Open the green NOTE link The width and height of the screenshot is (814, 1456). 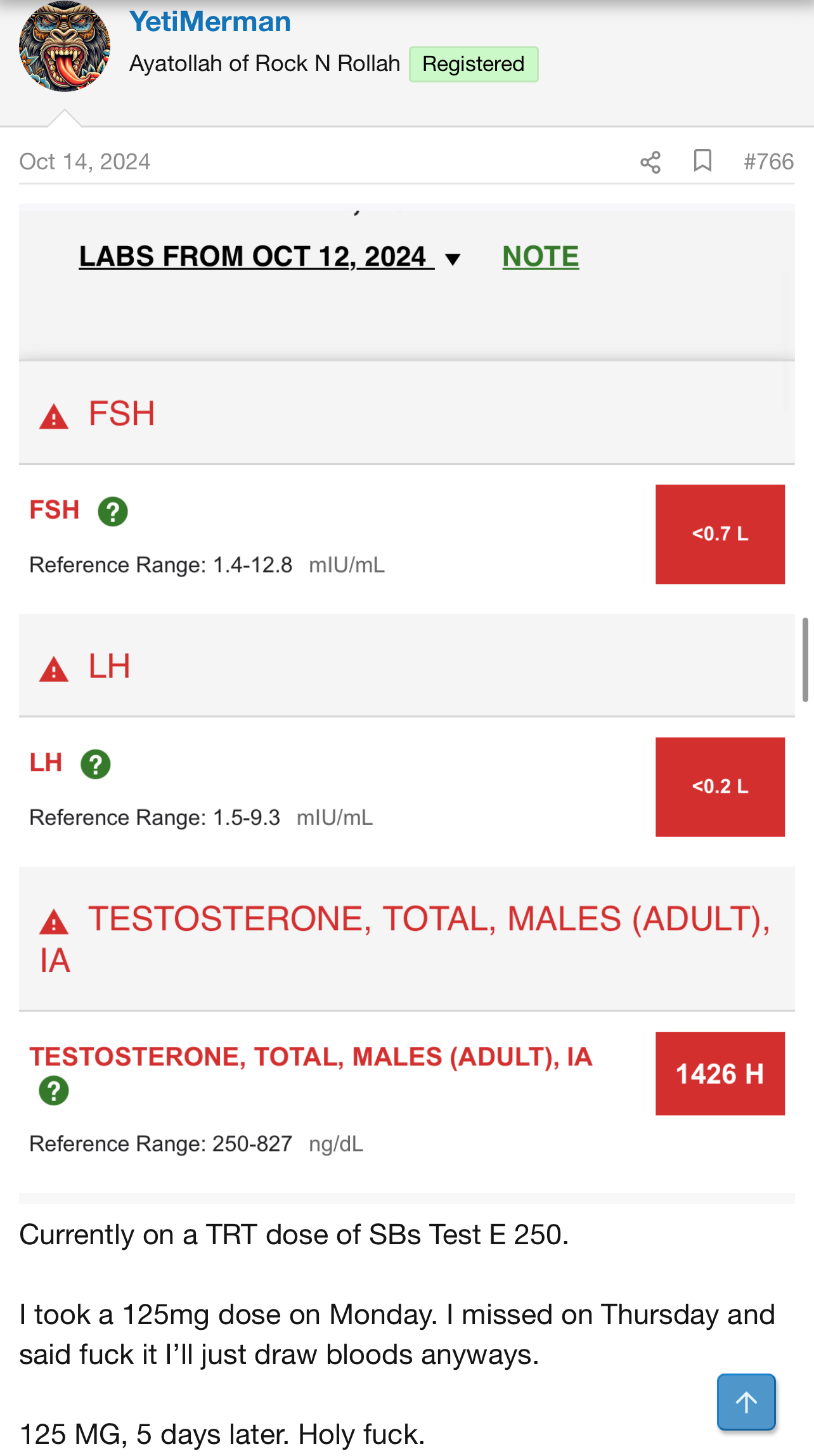click(540, 257)
